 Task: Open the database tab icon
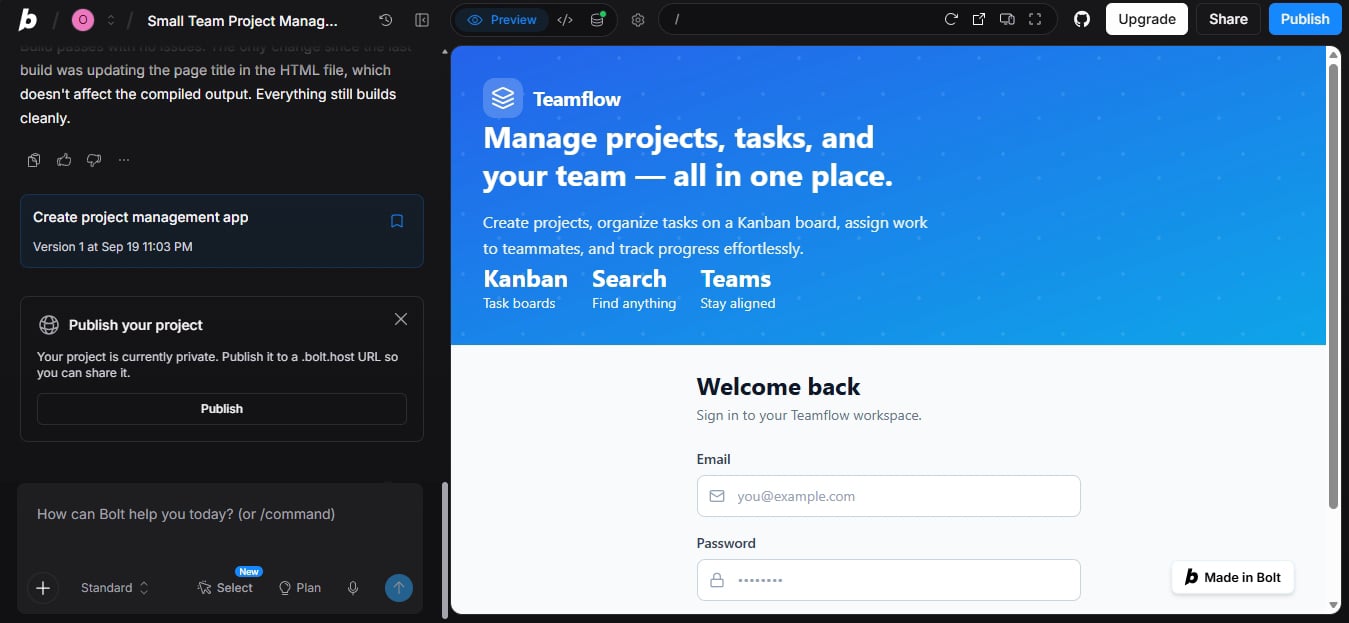coord(597,20)
